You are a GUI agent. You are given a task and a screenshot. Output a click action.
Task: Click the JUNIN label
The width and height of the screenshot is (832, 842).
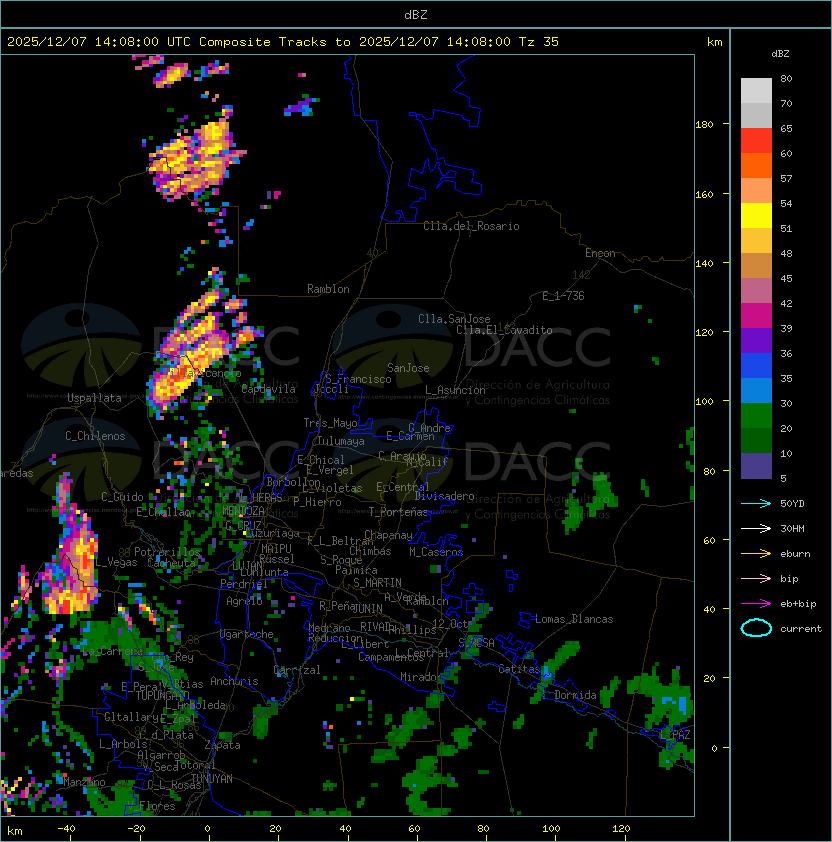[367, 609]
